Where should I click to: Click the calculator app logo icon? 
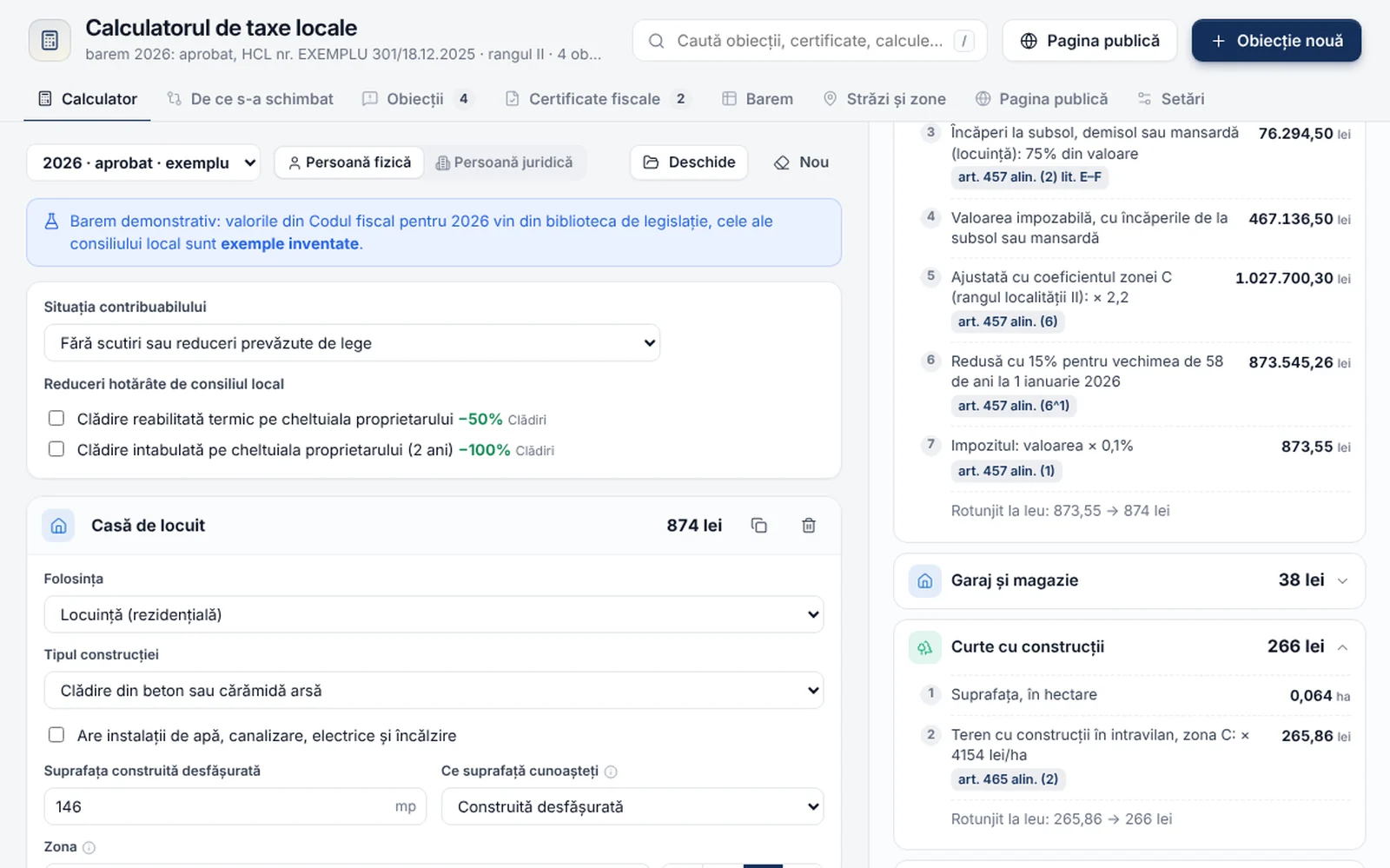[x=50, y=40]
